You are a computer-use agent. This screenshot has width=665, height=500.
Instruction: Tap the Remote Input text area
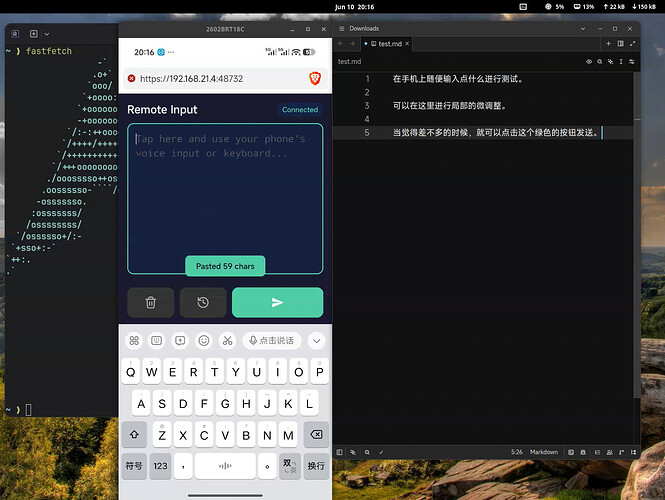[225, 198]
